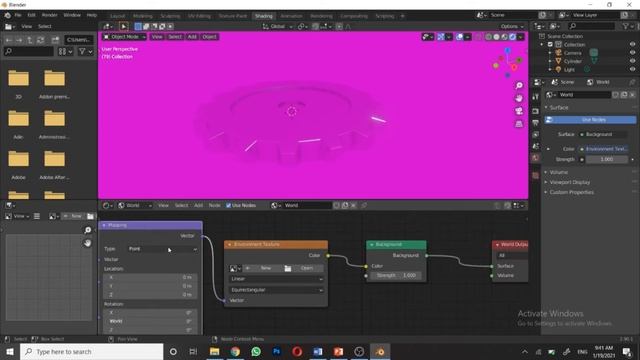
Task: Open the File menu
Action: click(x=18, y=15)
